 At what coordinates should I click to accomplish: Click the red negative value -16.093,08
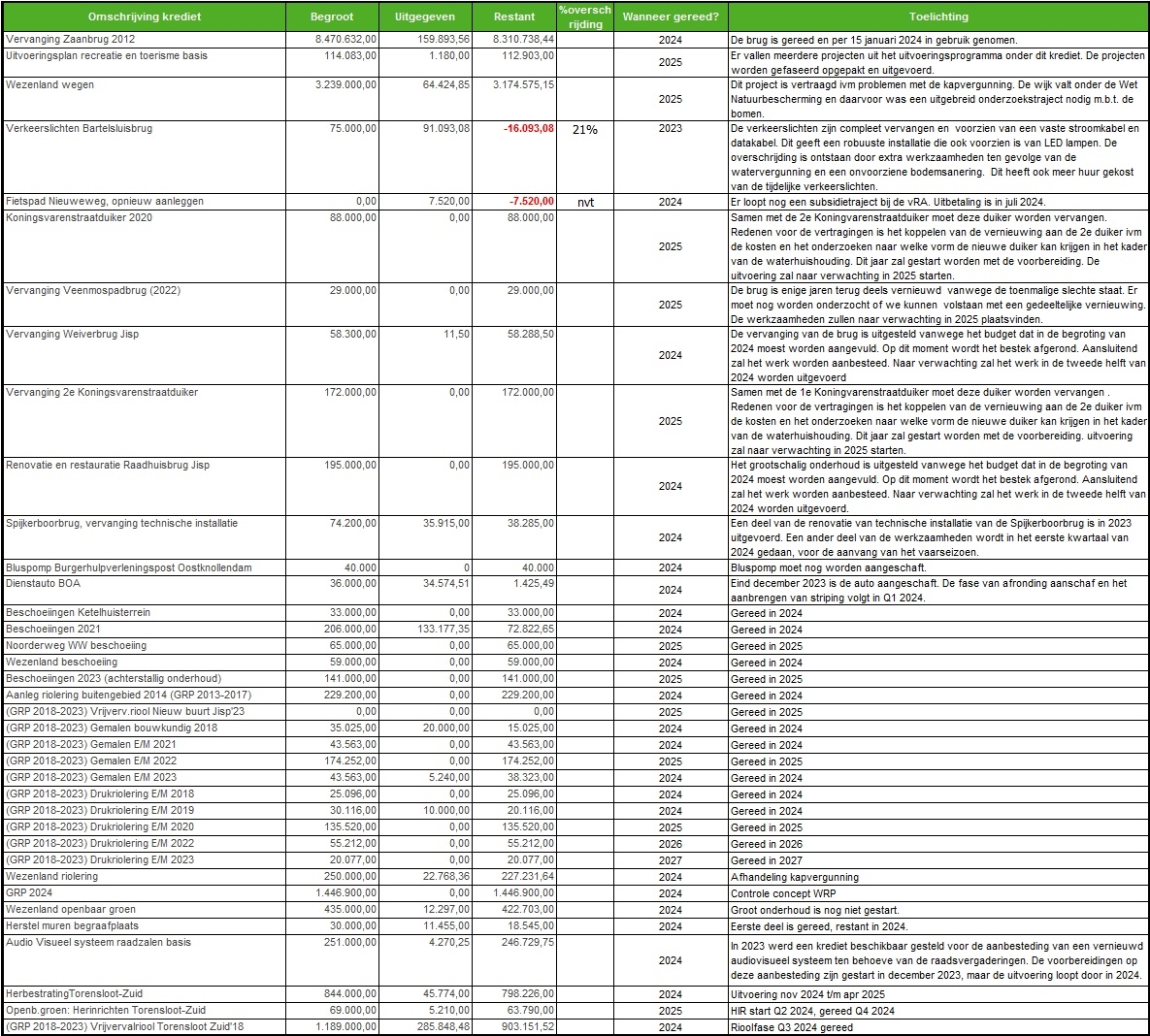(x=529, y=128)
